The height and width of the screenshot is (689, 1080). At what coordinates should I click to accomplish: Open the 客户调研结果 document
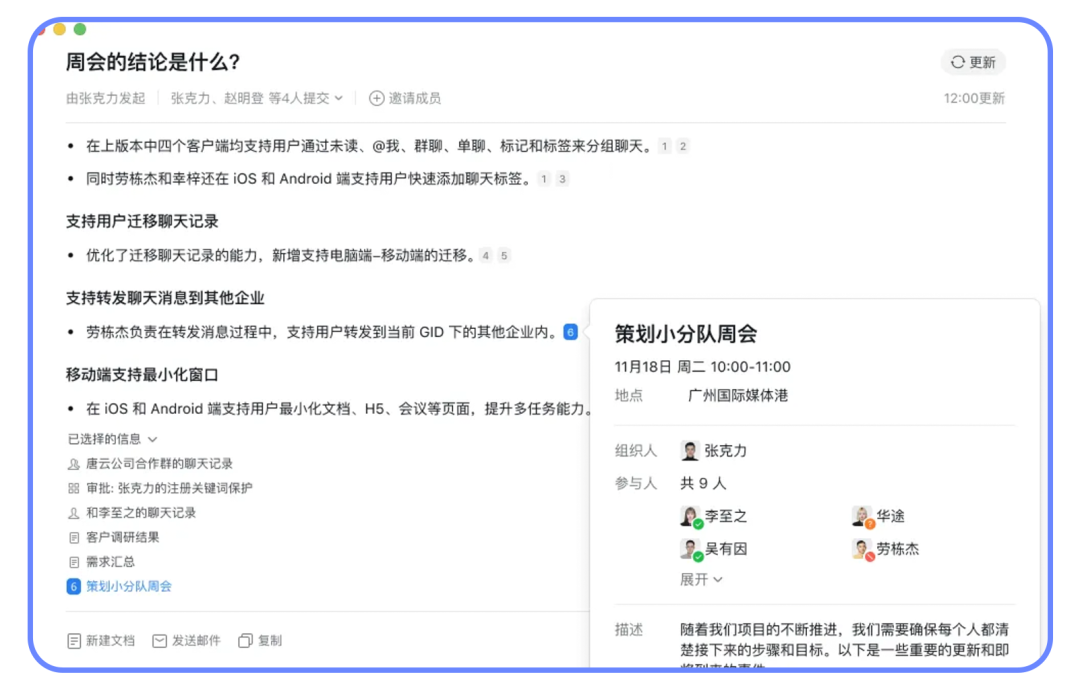pyautogui.click(x=122, y=537)
